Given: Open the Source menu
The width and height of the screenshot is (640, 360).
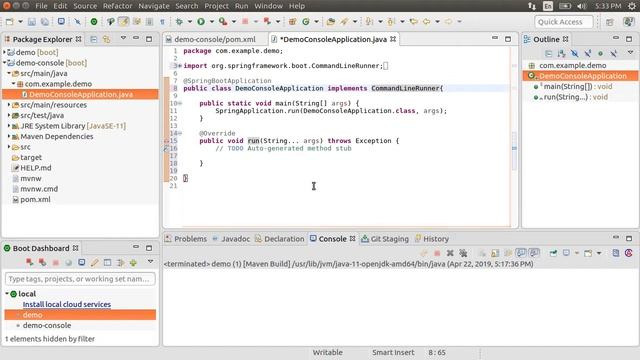Looking at the screenshot, I should click(x=85, y=6).
